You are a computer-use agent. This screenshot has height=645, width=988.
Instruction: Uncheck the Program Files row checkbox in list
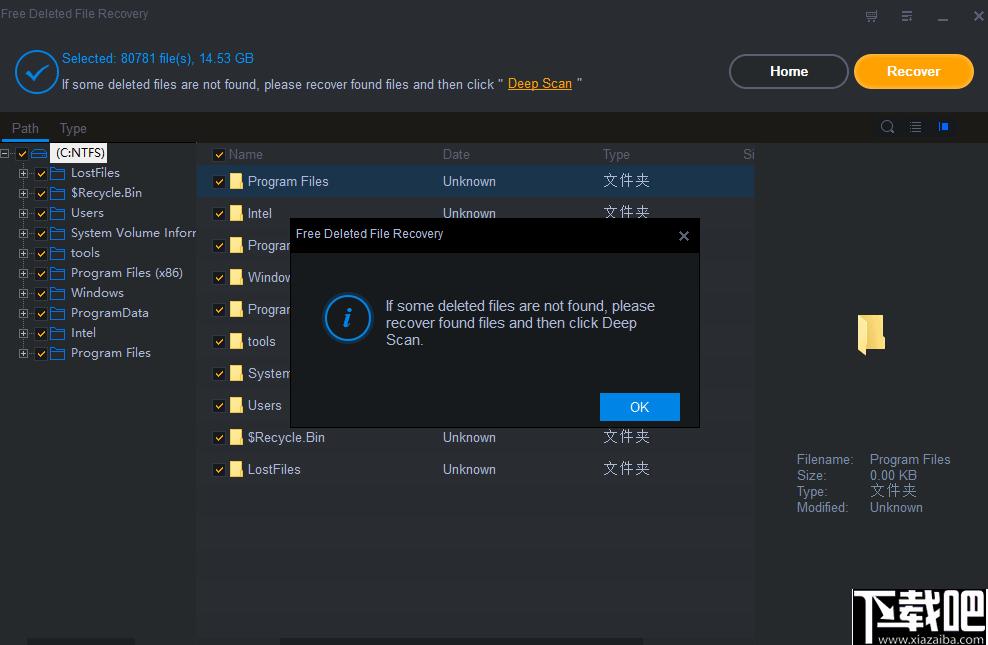219,182
